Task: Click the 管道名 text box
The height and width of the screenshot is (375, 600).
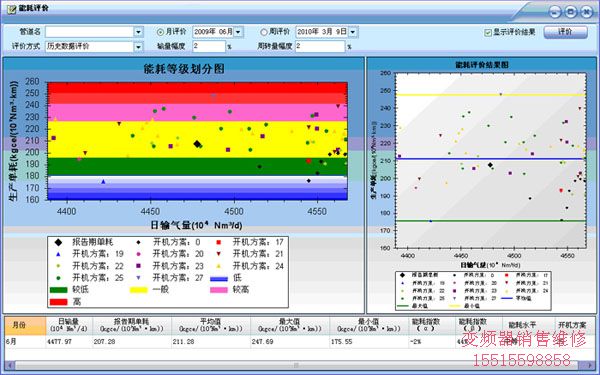Action: point(90,32)
